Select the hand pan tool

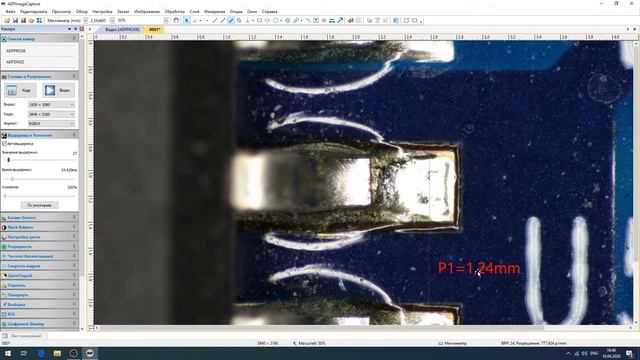coord(176,20)
